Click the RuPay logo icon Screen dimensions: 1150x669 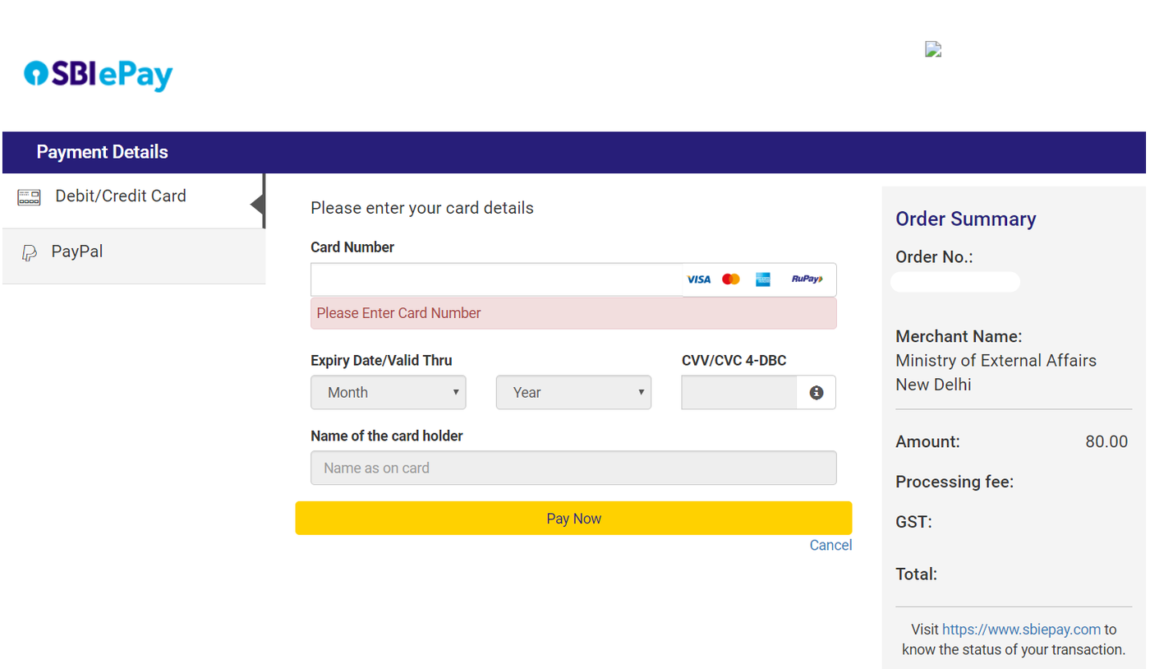point(807,279)
